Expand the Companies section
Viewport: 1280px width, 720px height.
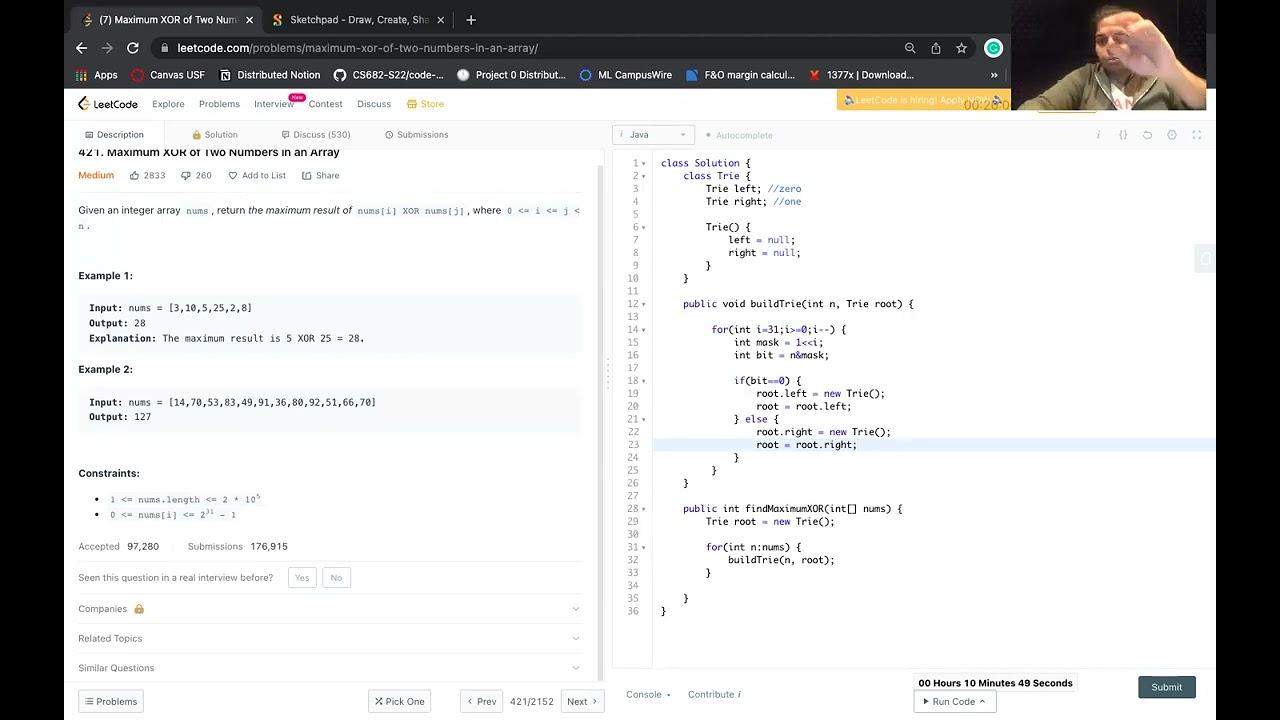tap(329, 609)
